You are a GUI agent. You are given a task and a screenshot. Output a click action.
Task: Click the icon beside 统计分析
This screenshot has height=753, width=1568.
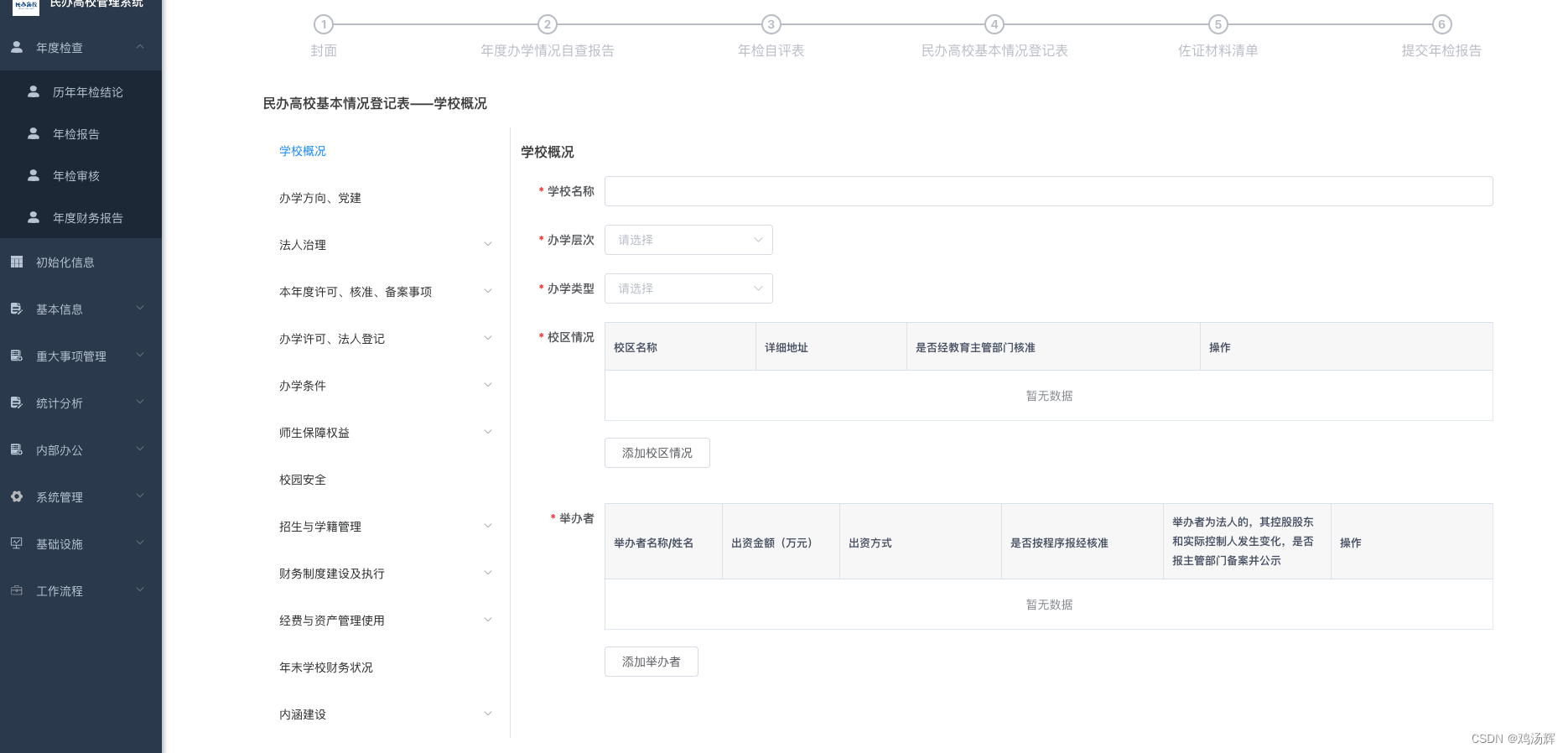click(x=17, y=403)
